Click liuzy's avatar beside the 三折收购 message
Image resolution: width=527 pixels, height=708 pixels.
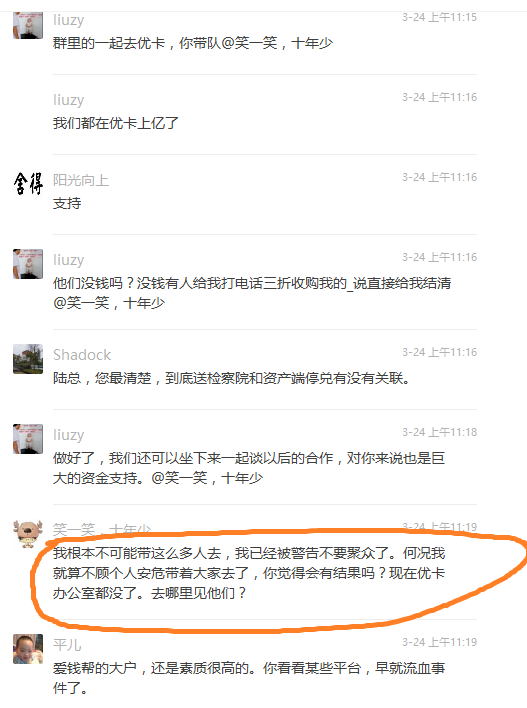[x=28, y=264]
